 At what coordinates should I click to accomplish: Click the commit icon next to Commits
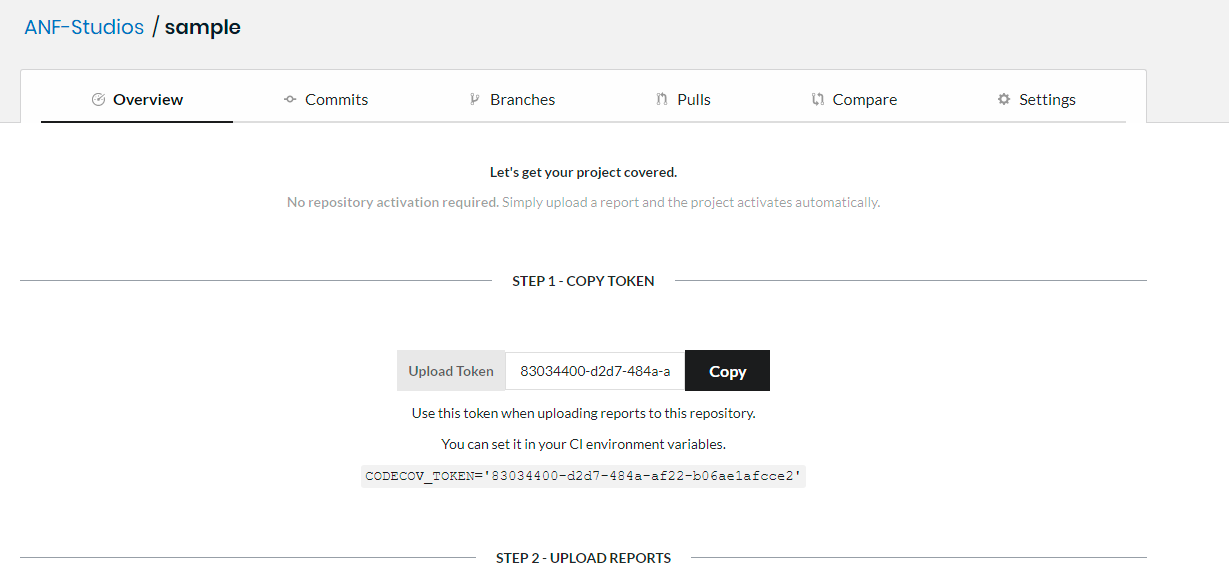(288, 99)
